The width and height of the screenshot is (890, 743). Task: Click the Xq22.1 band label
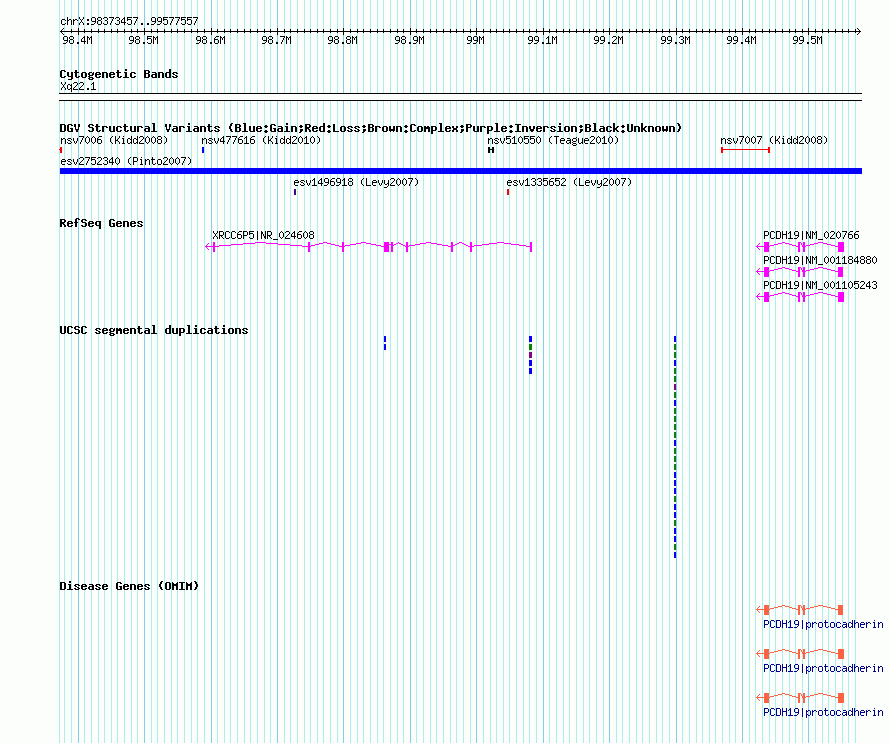(x=78, y=86)
